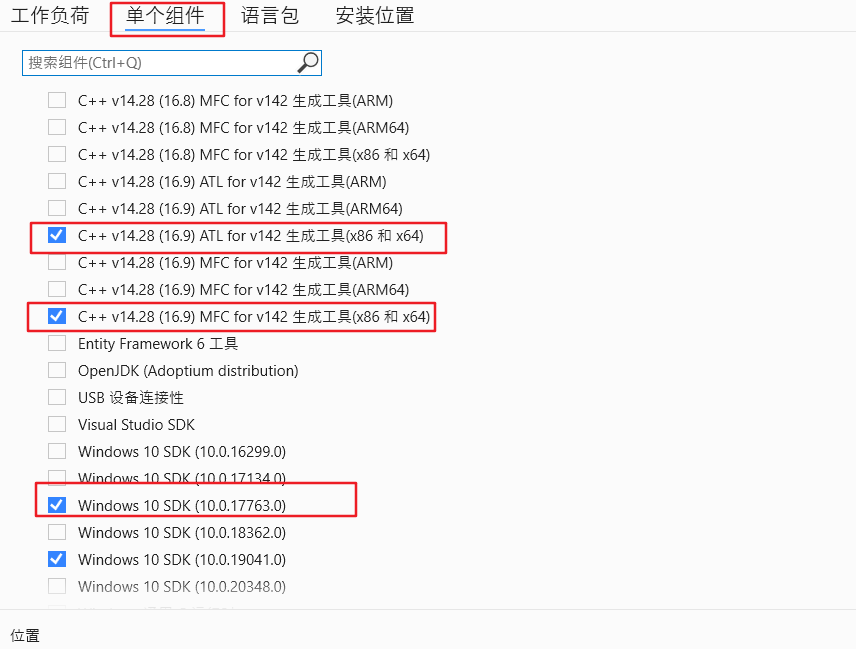The image size is (856, 649).
Task: Check C++ v14.28 (16.9) MFC 生成工具(ARM64) checkbox
Action: [x=57, y=289]
